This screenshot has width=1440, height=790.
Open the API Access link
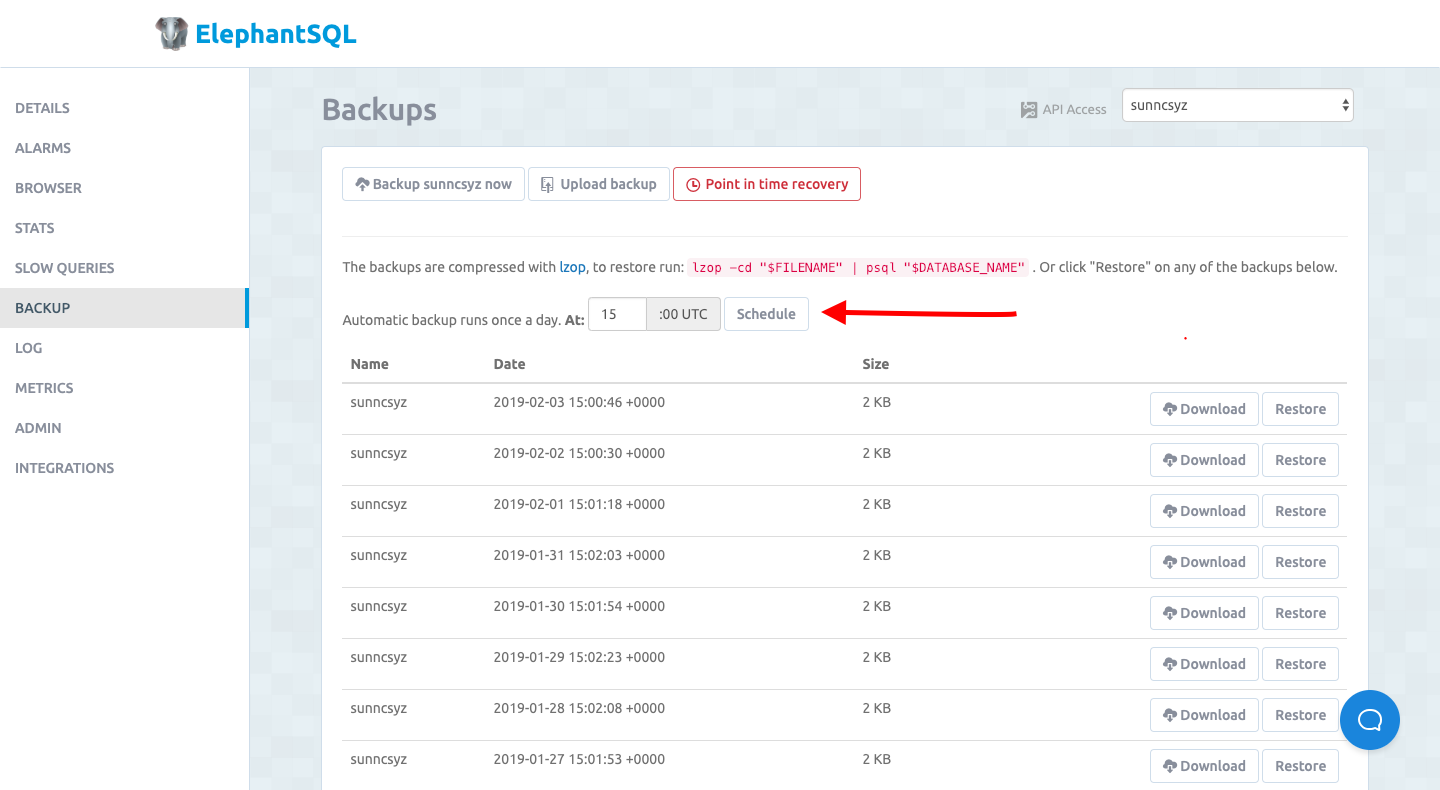coord(1074,110)
